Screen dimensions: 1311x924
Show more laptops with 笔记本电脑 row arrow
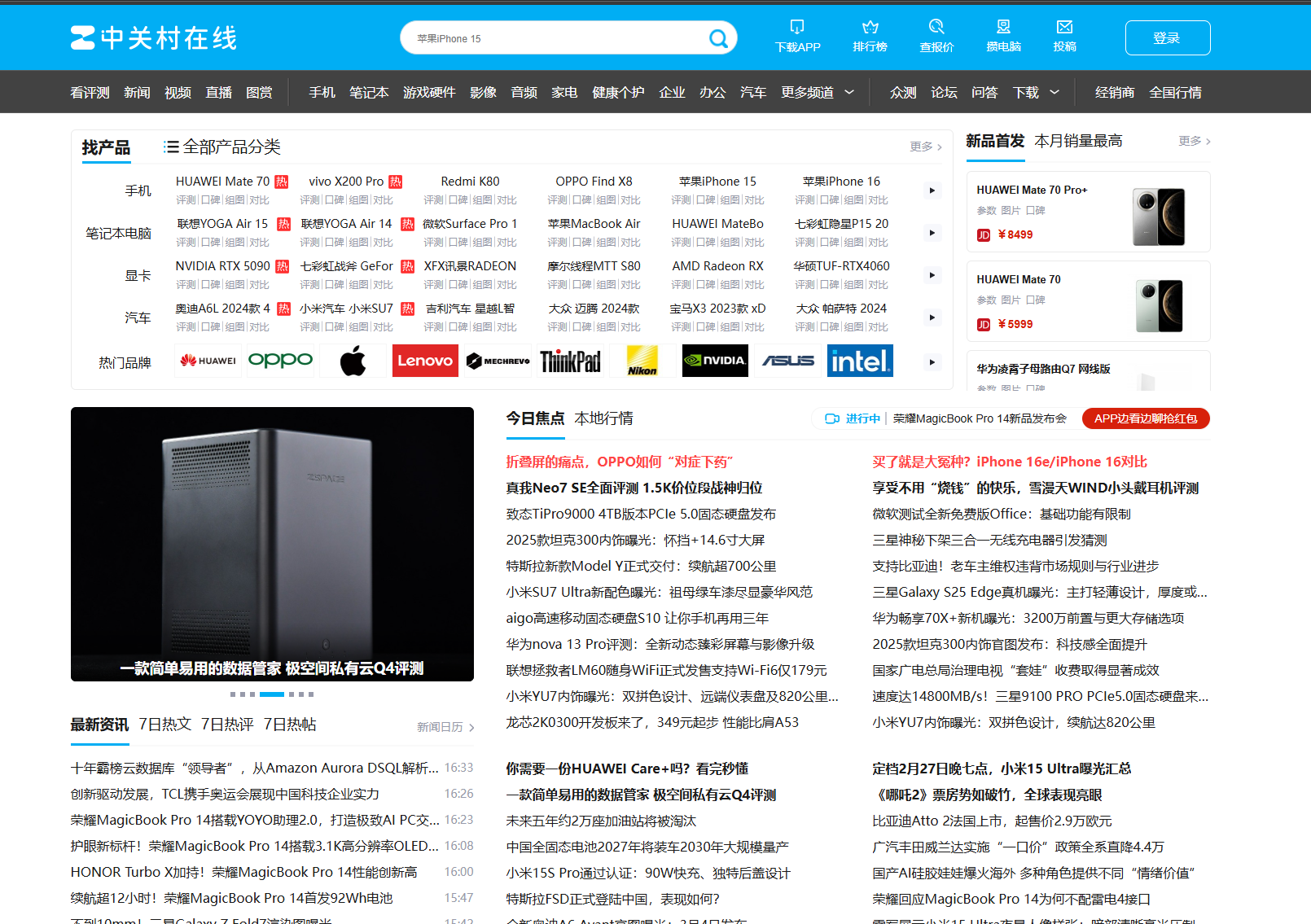tap(932, 233)
